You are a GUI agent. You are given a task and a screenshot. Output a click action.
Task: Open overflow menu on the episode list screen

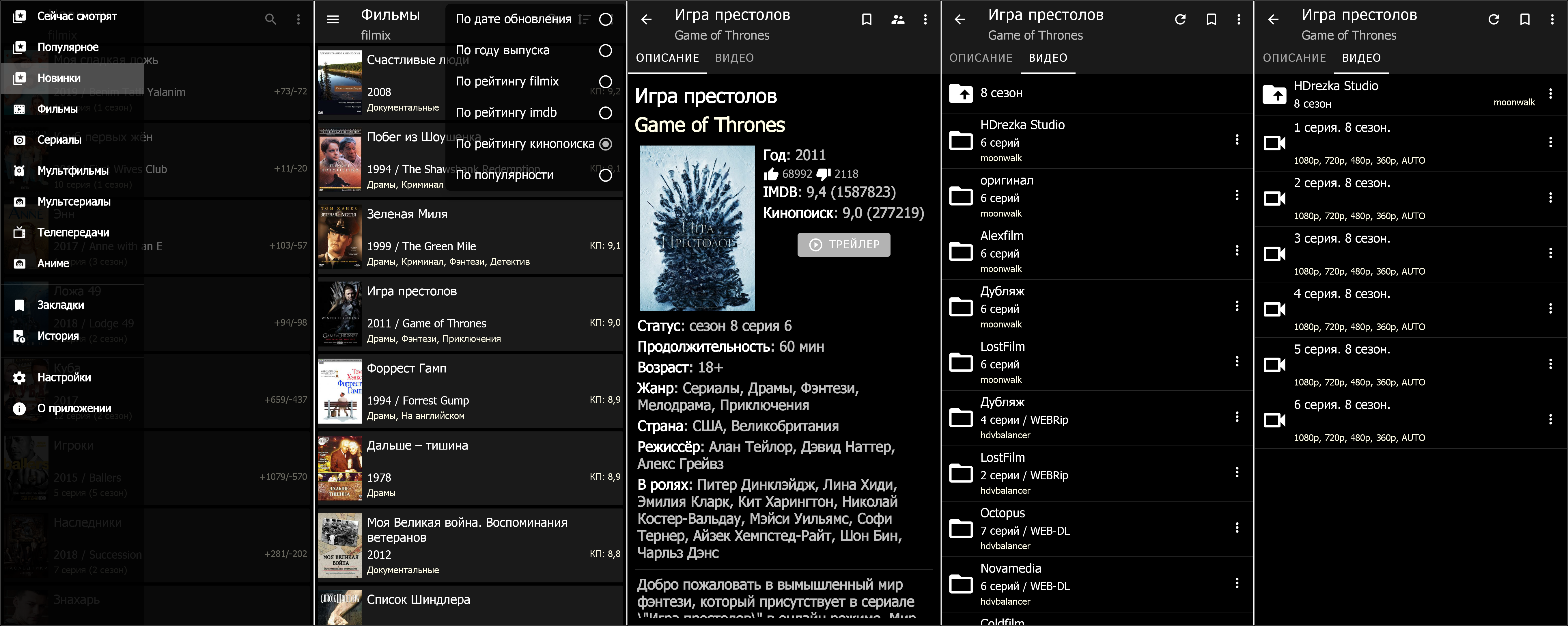pos(1552,19)
